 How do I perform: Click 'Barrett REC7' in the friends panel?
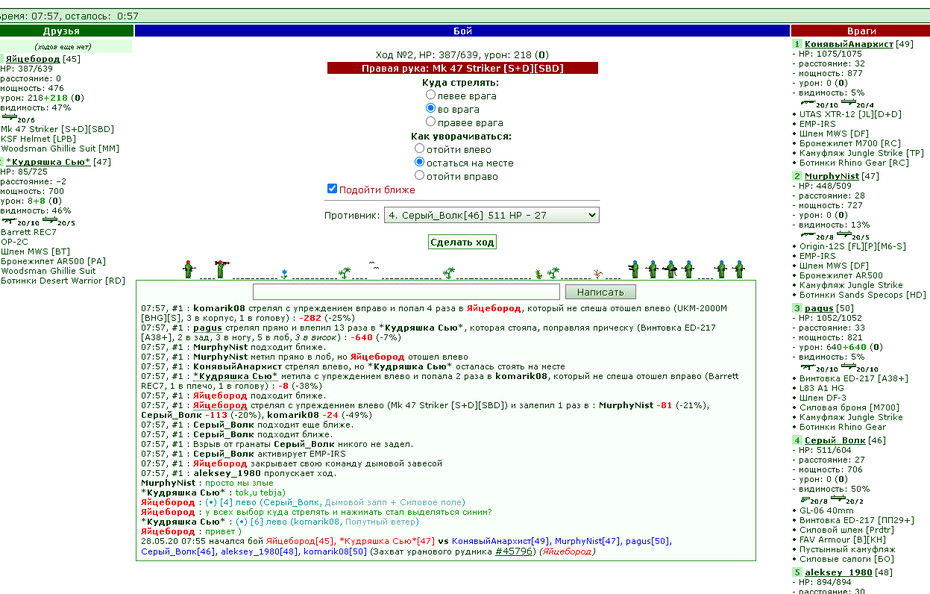(x=28, y=232)
